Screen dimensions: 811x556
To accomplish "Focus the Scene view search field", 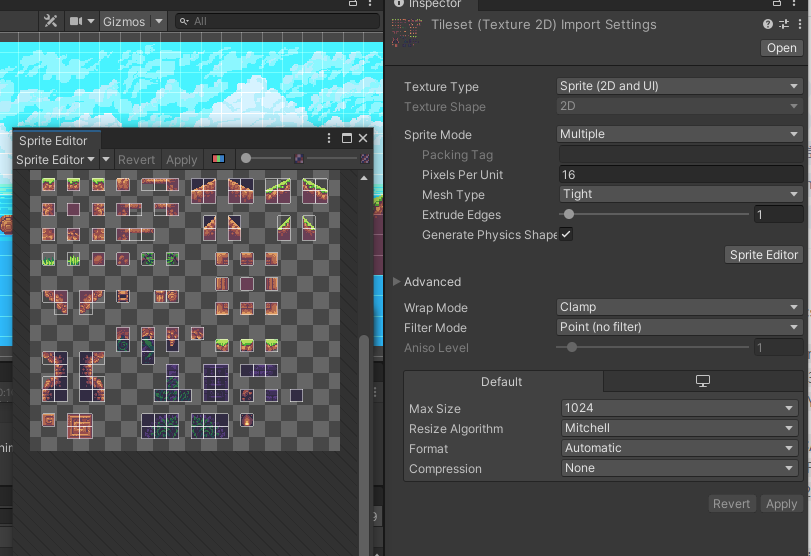I will point(277,21).
